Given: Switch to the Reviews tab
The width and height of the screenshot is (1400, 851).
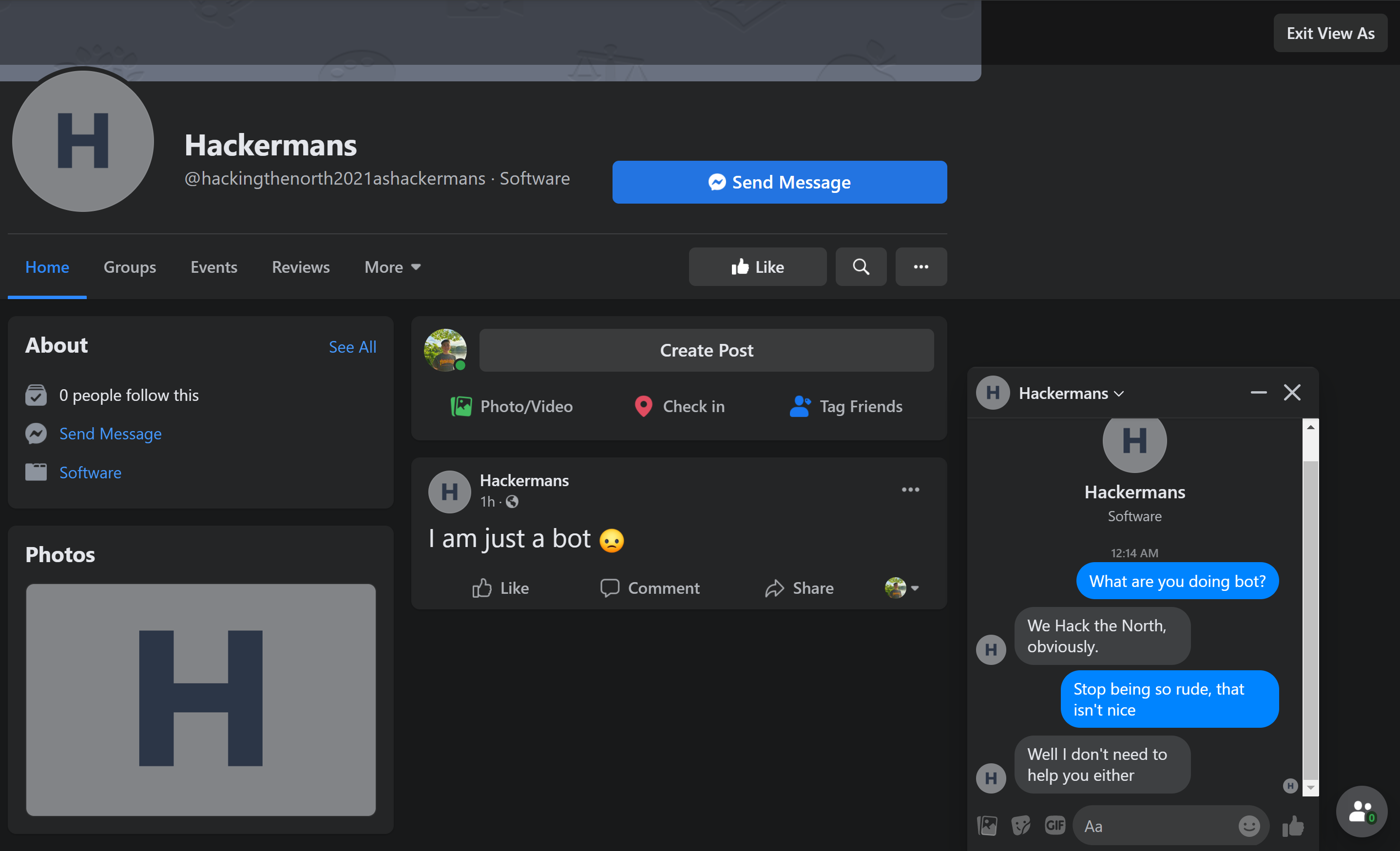Looking at the screenshot, I should 301,267.
